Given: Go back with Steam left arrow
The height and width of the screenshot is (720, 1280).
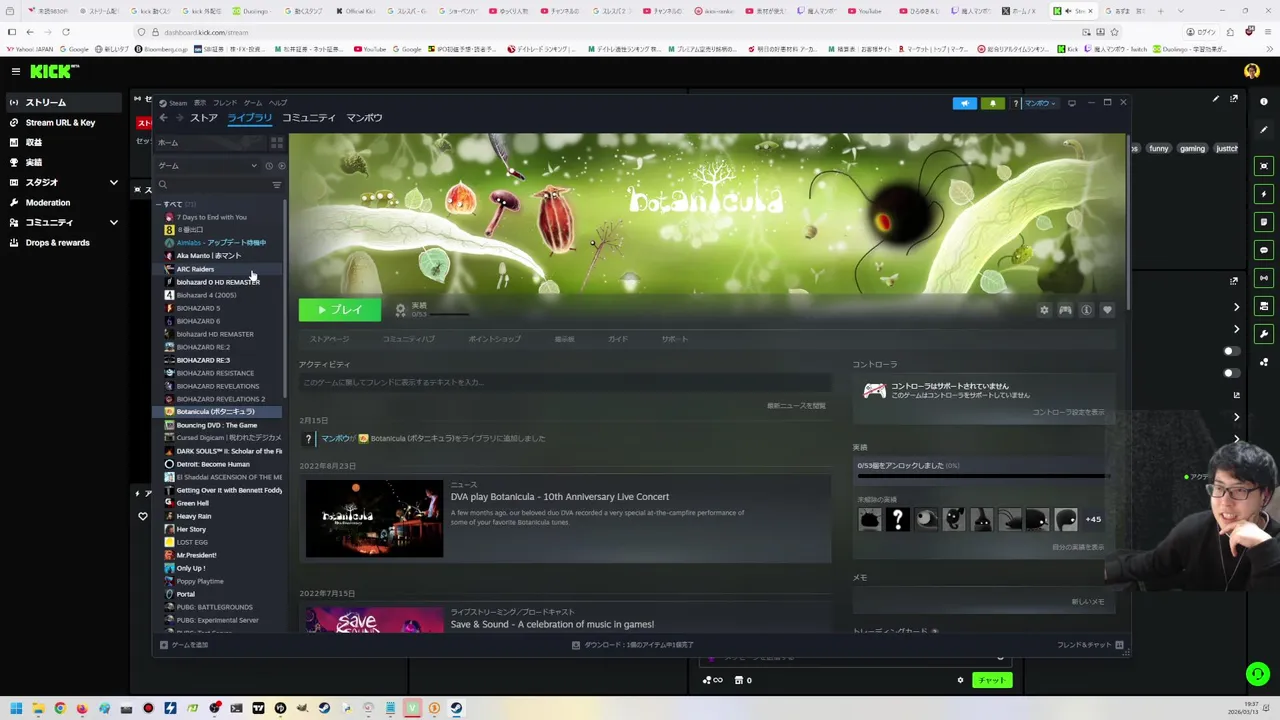Looking at the screenshot, I should 163,118.
